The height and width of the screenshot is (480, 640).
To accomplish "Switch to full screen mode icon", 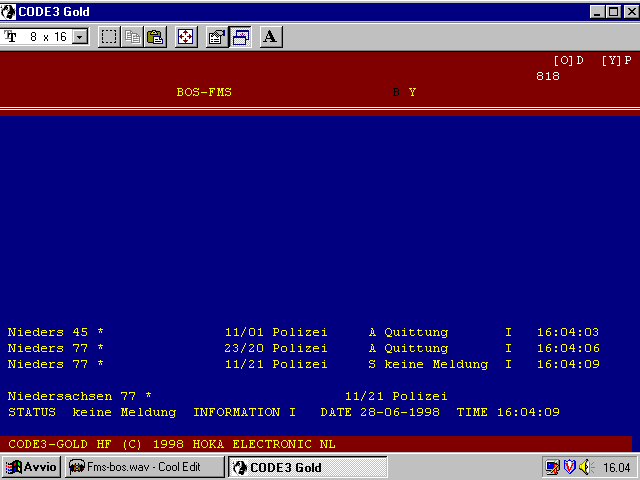I will 186,37.
